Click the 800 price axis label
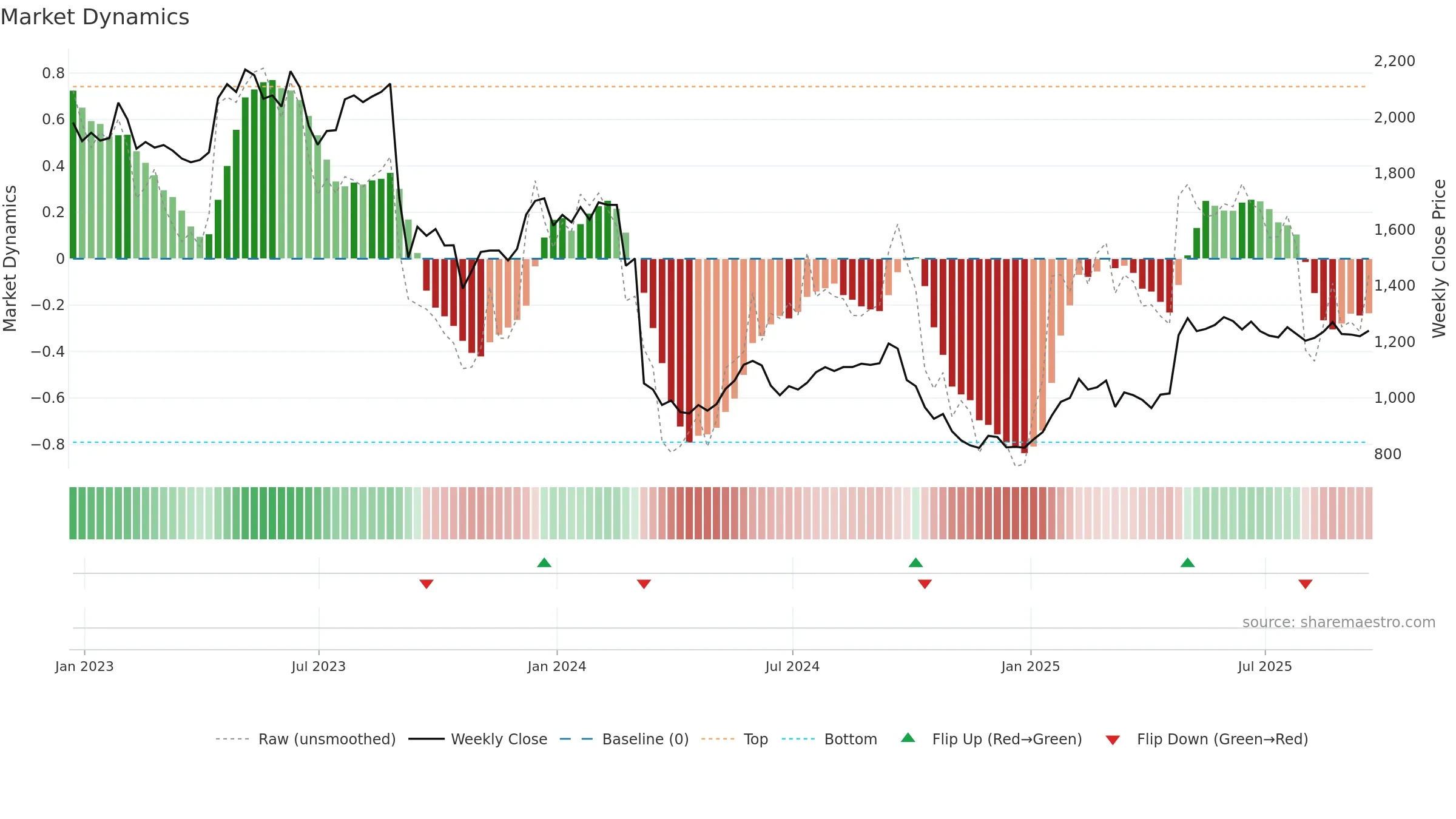1456x819 pixels. (x=1387, y=454)
